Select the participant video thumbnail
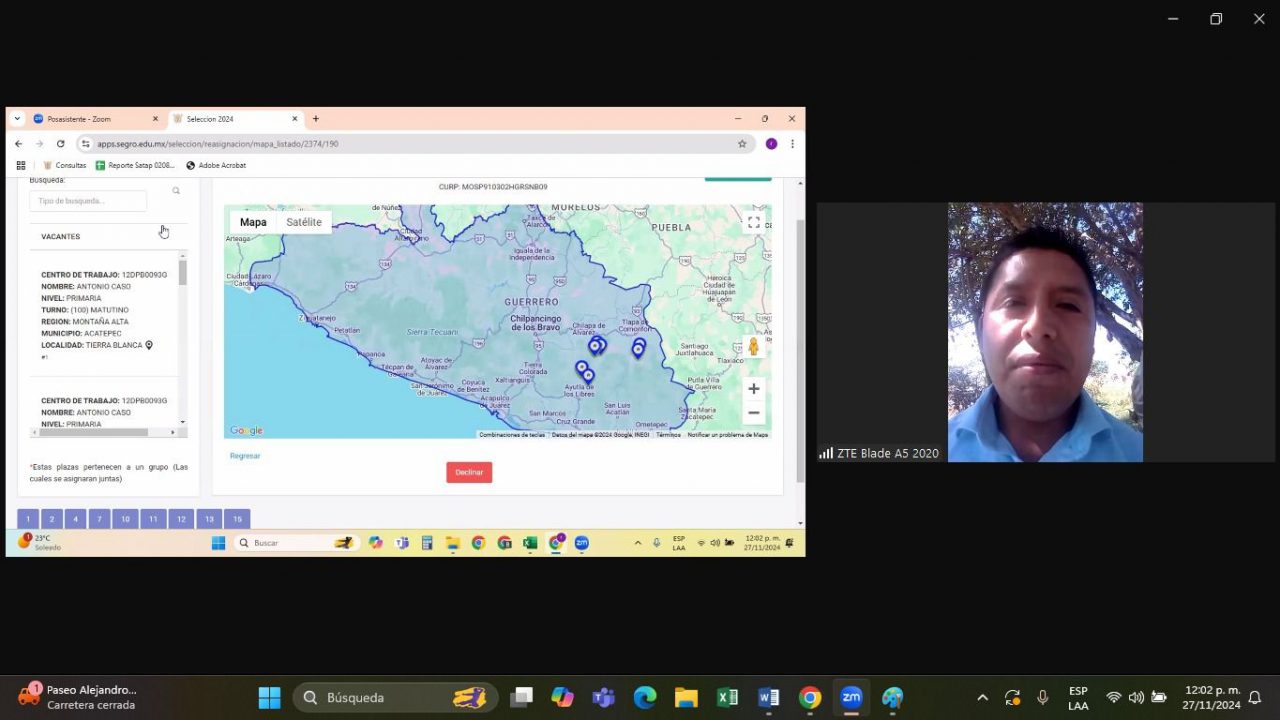The height and width of the screenshot is (720, 1280). click(1045, 332)
